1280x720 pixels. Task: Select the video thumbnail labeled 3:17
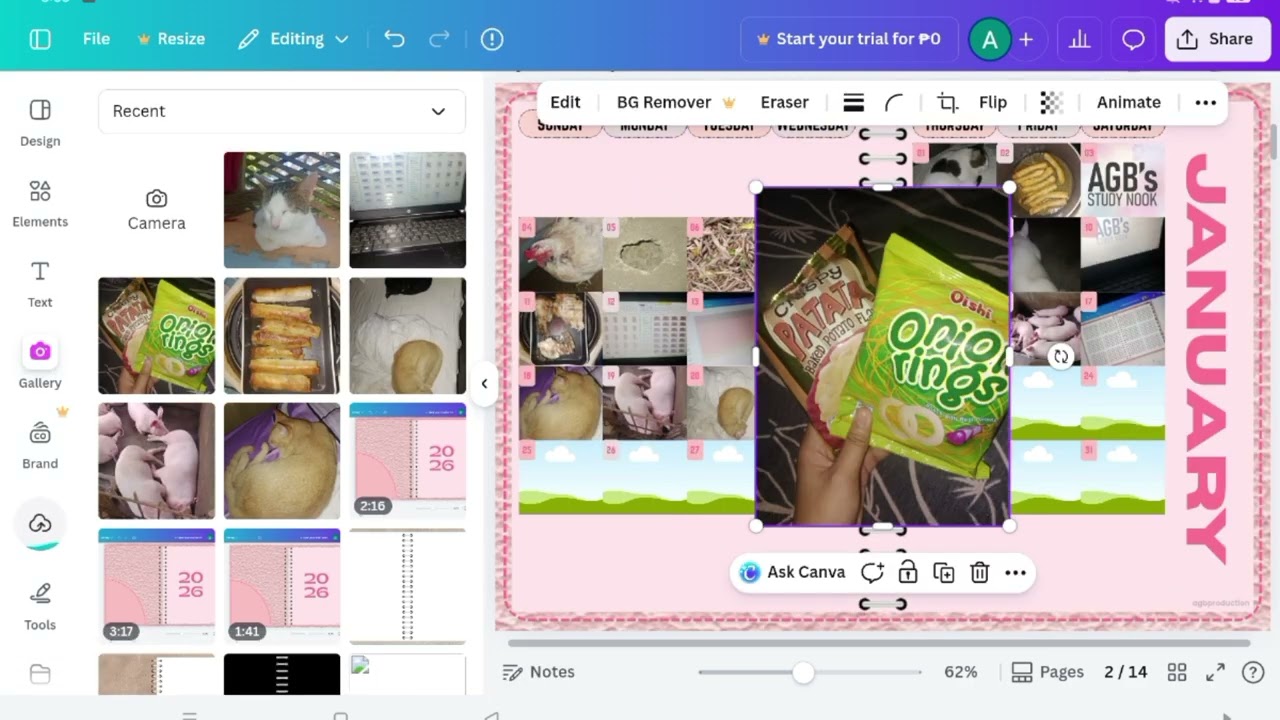[156, 586]
